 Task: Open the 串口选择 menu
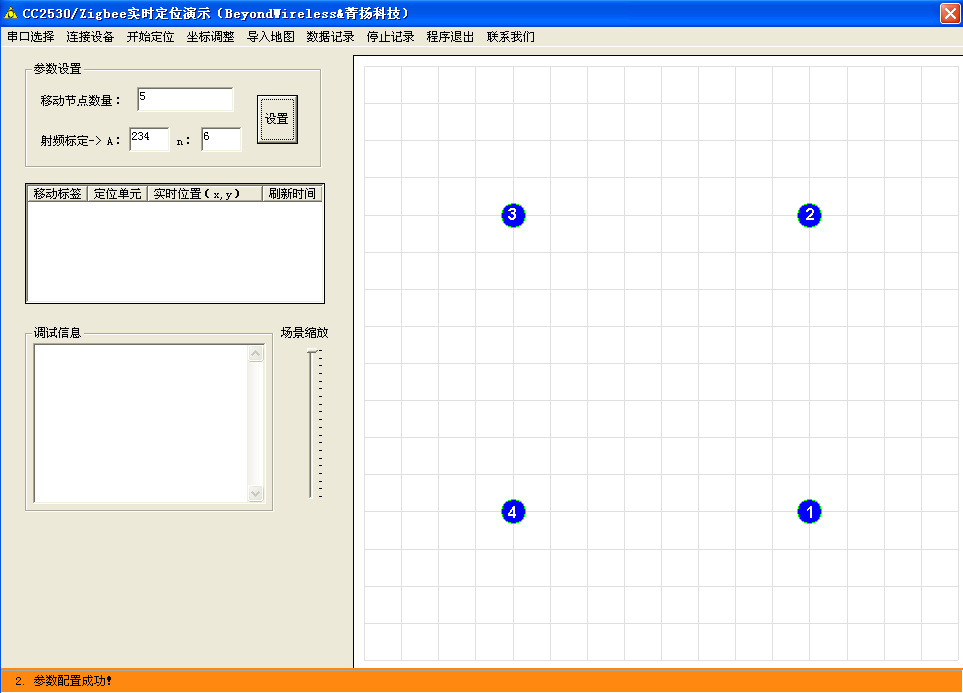click(31, 37)
